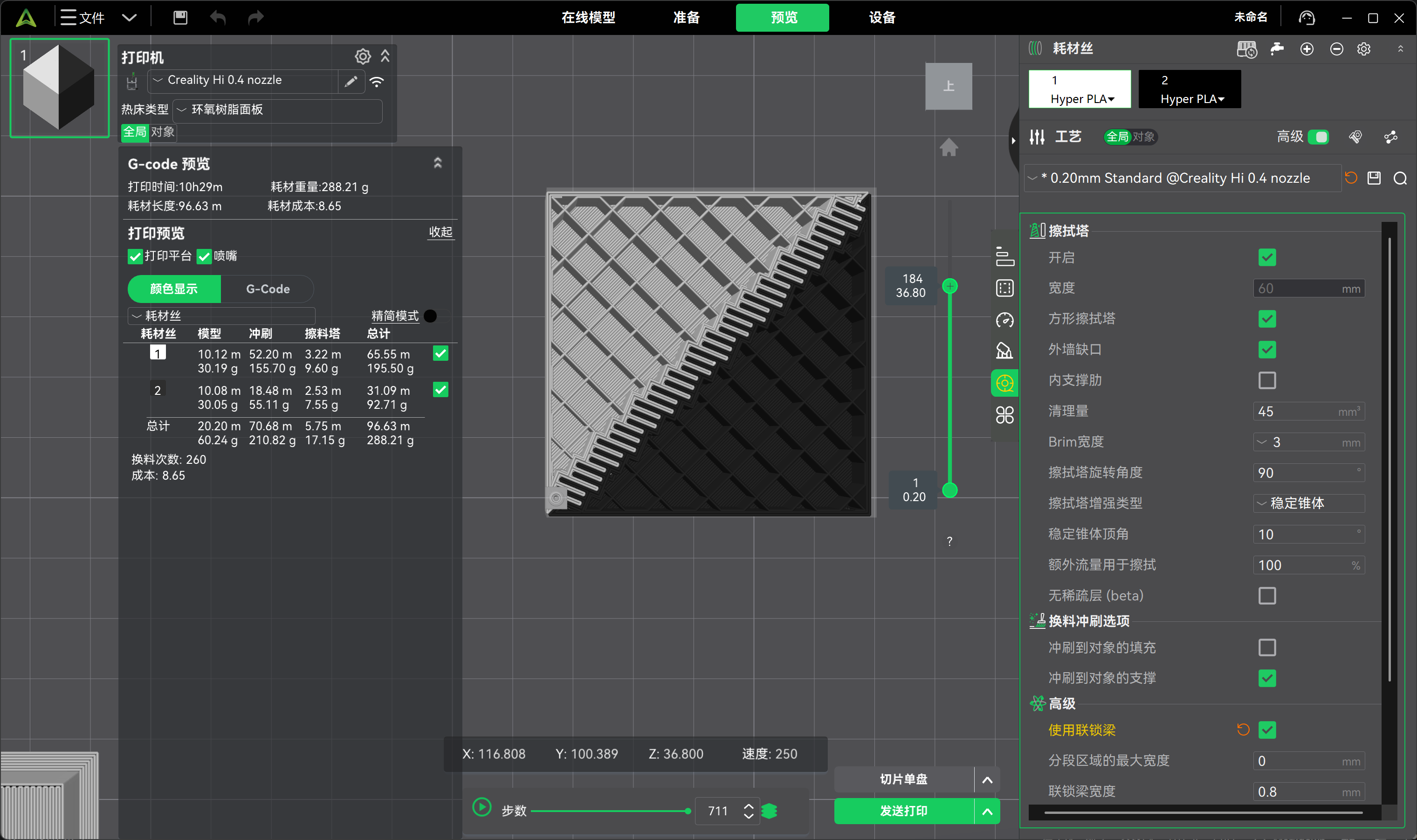Switch to the online models tab
The width and height of the screenshot is (1417, 840).
click(x=589, y=18)
